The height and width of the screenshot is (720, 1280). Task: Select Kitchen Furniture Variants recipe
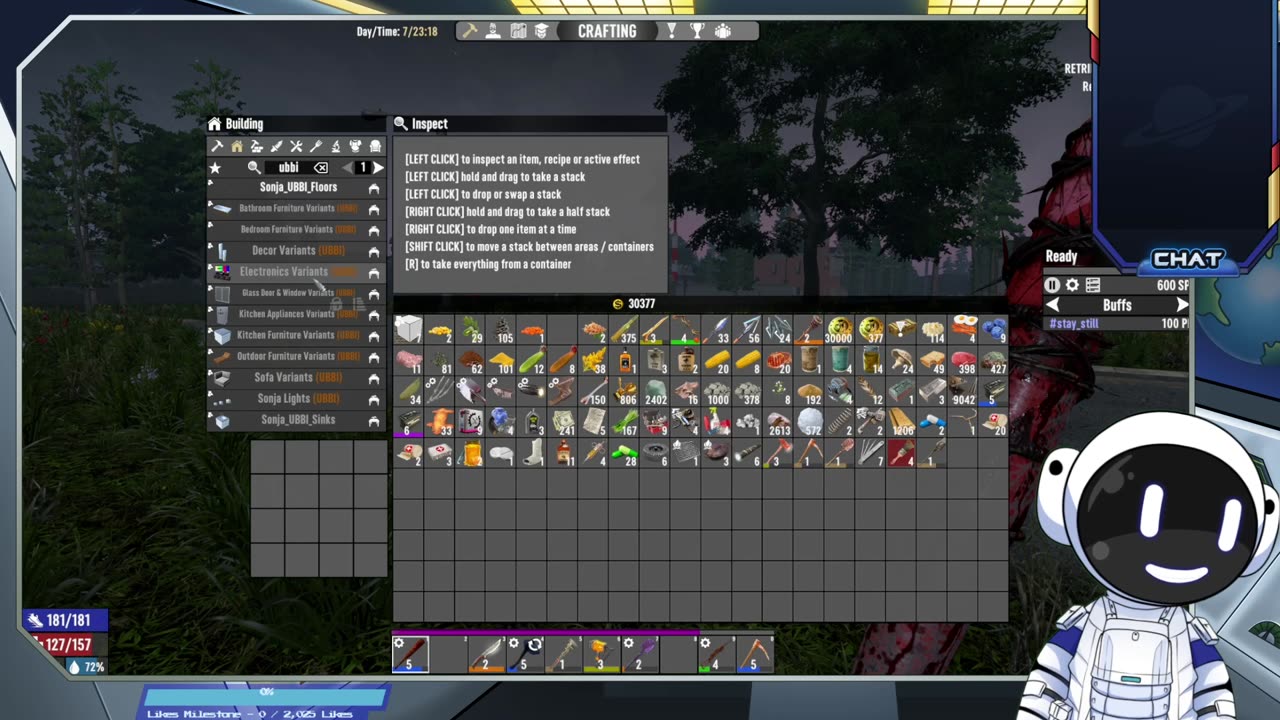[297, 335]
